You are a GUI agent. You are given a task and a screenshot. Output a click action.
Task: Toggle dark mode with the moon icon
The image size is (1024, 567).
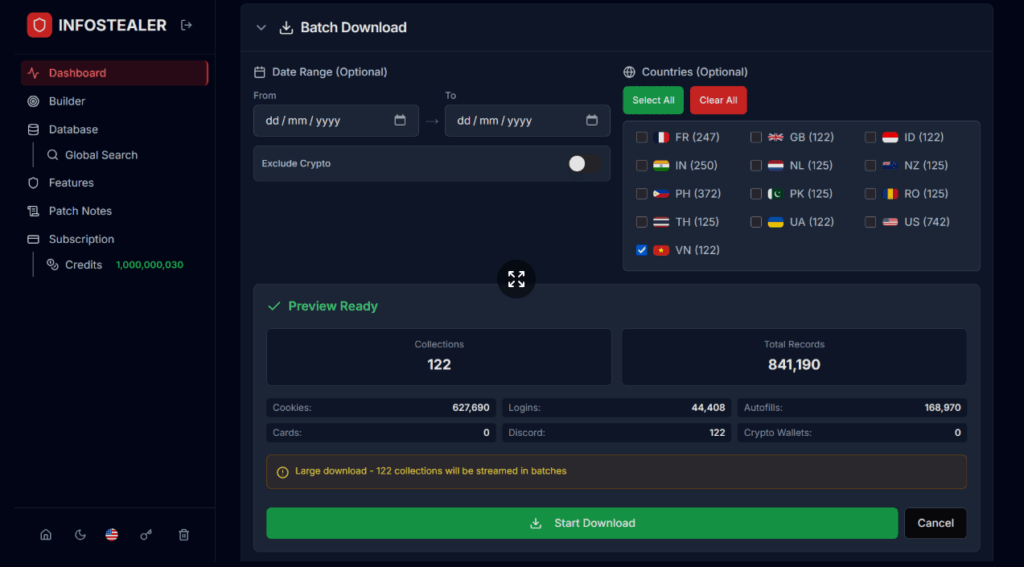click(x=80, y=535)
